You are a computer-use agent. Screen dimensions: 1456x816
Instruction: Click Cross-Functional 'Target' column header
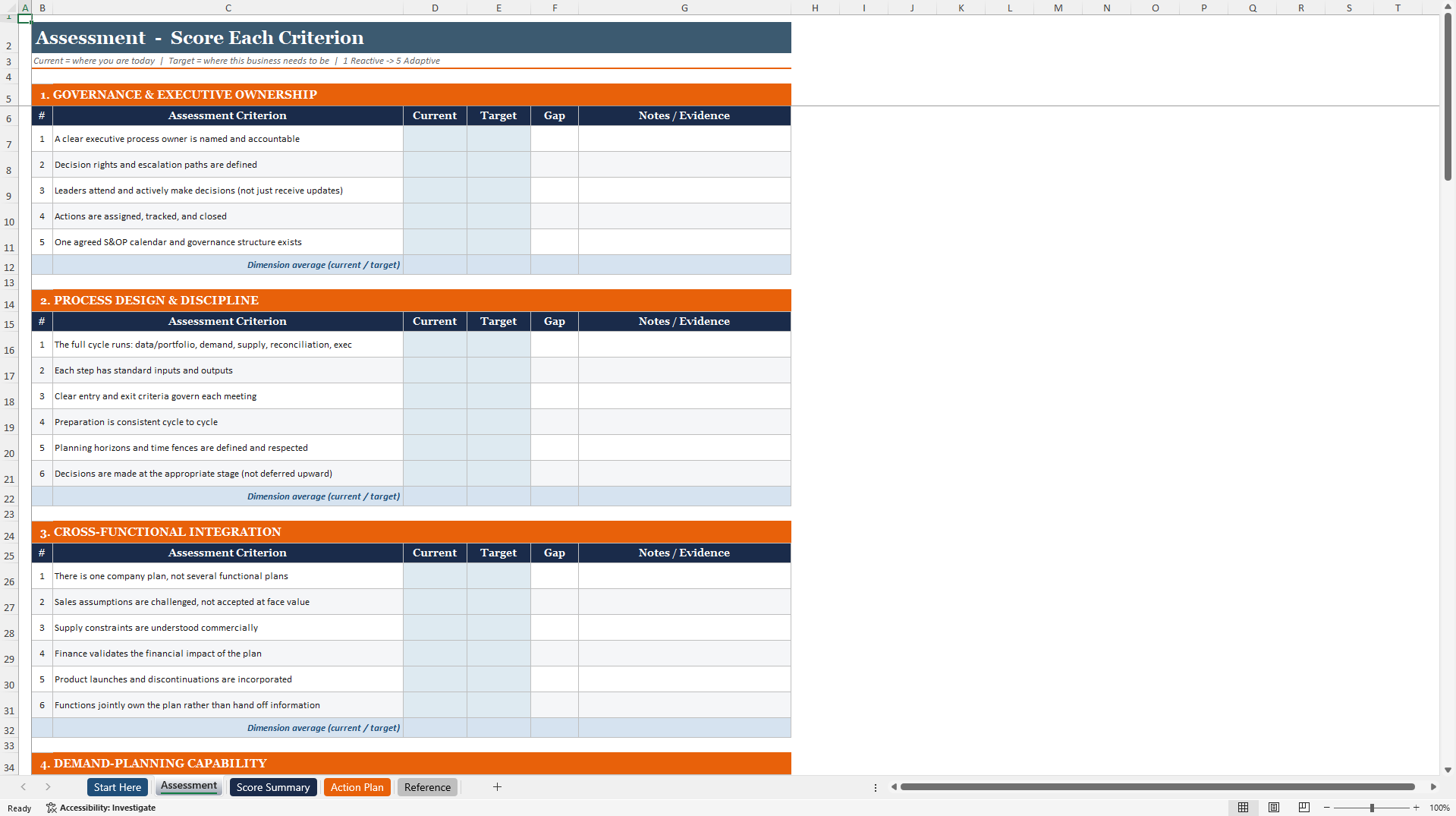pyautogui.click(x=498, y=553)
